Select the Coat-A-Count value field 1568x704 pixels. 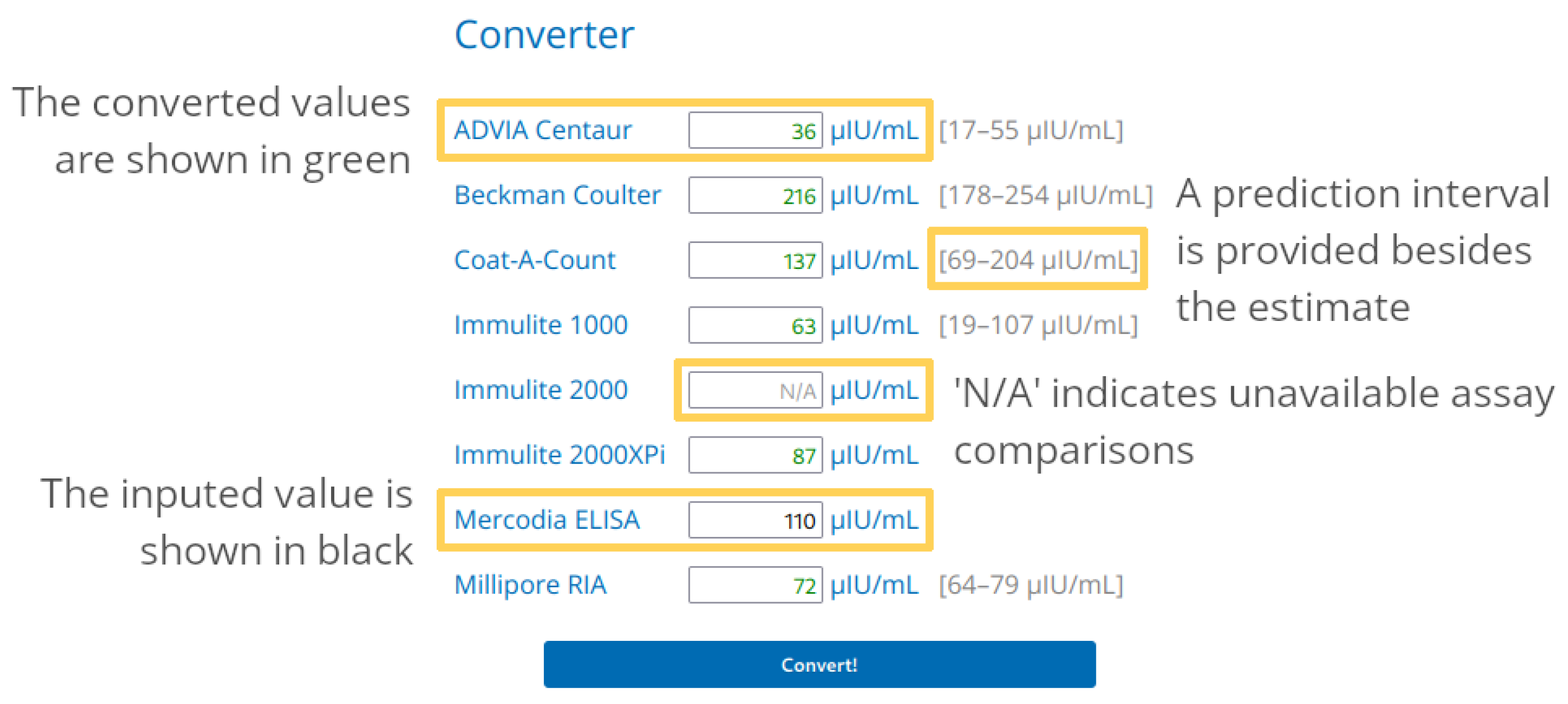click(755, 260)
